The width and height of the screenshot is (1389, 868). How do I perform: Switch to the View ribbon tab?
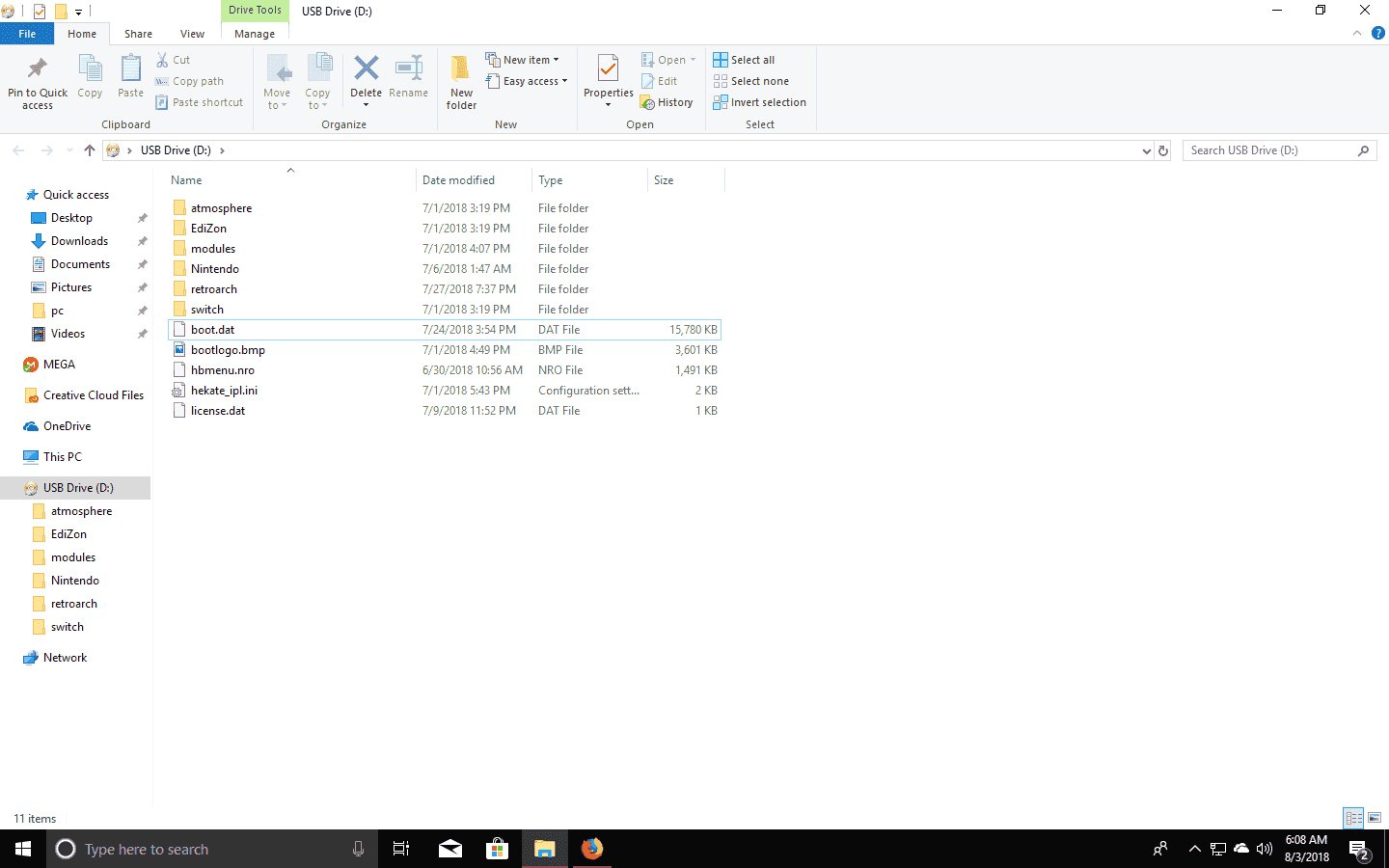point(192,34)
